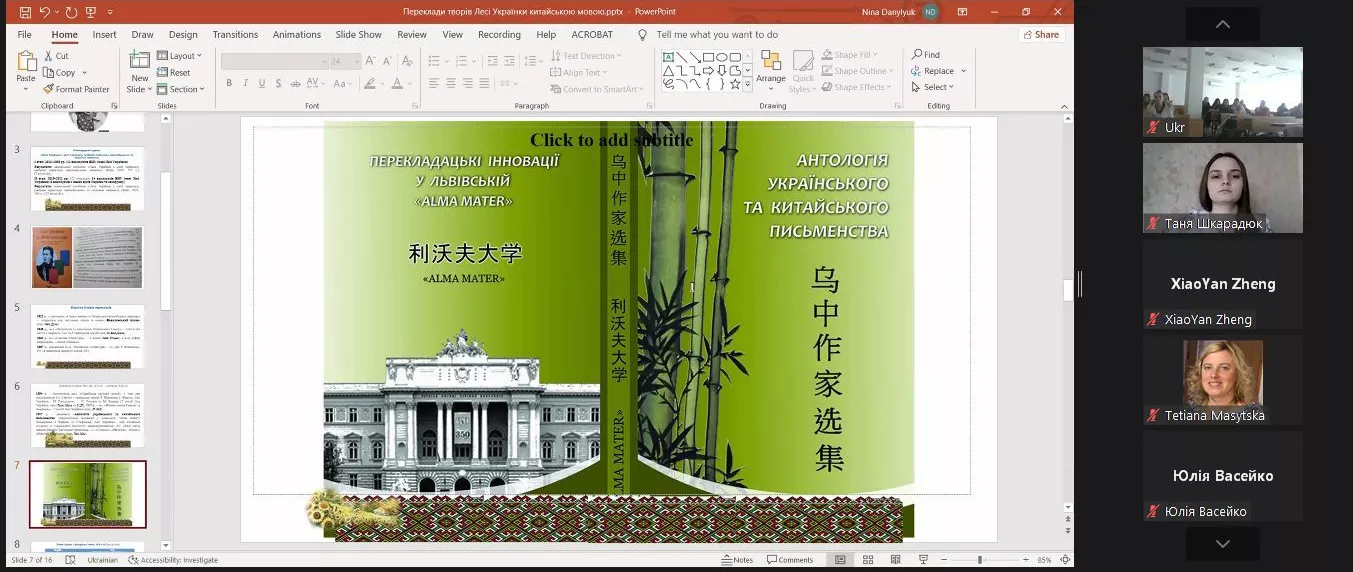Click the Arrange button
The image size is (1353, 572).
click(770, 68)
